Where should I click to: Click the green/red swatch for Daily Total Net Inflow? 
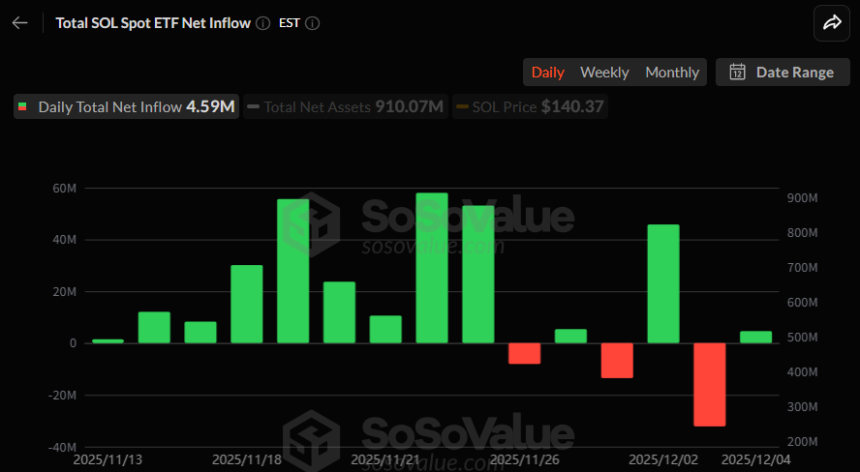point(23,106)
